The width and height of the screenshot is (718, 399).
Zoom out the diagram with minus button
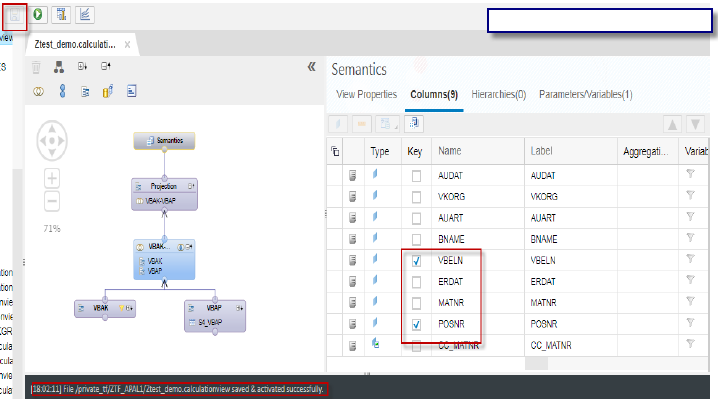52,201
